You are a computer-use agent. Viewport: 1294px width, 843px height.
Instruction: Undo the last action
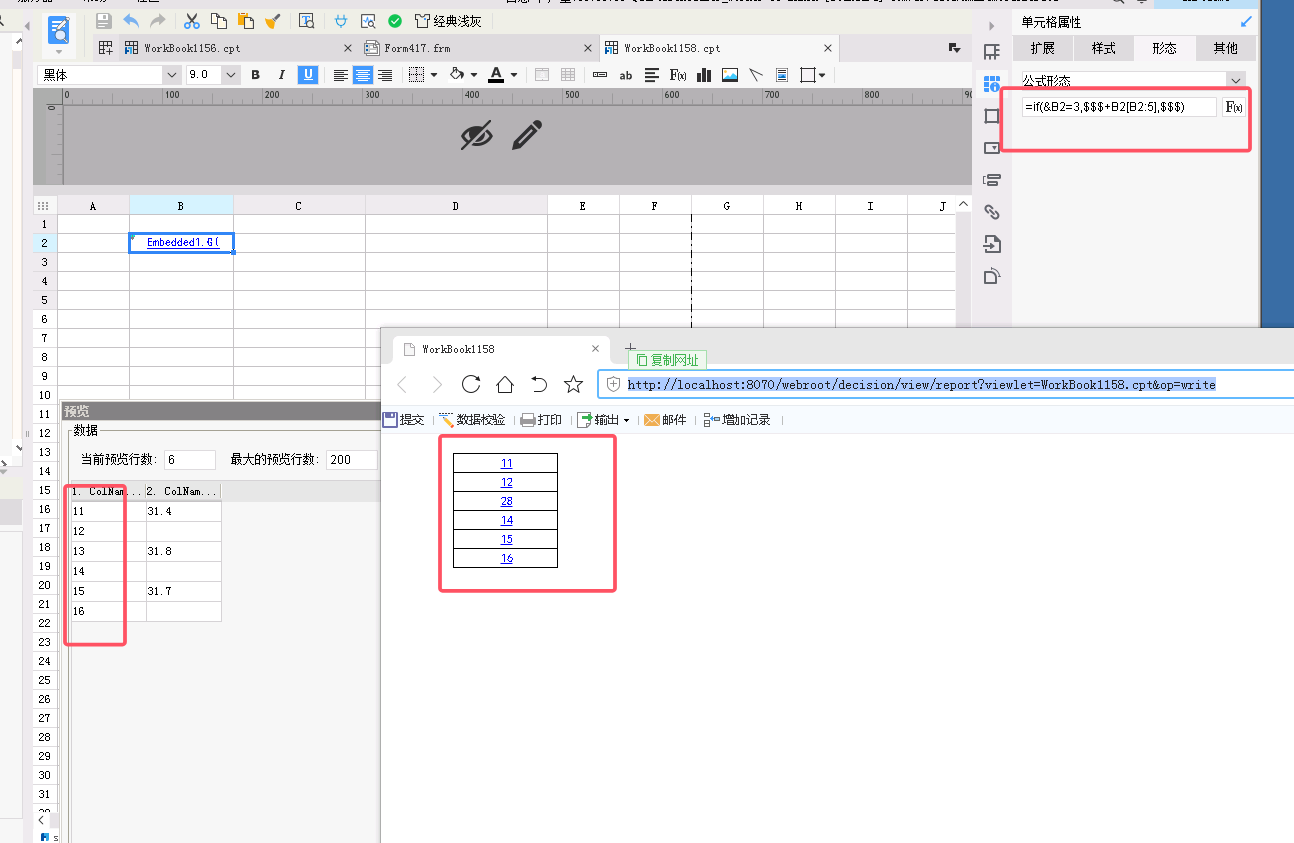tap(131, 20)
